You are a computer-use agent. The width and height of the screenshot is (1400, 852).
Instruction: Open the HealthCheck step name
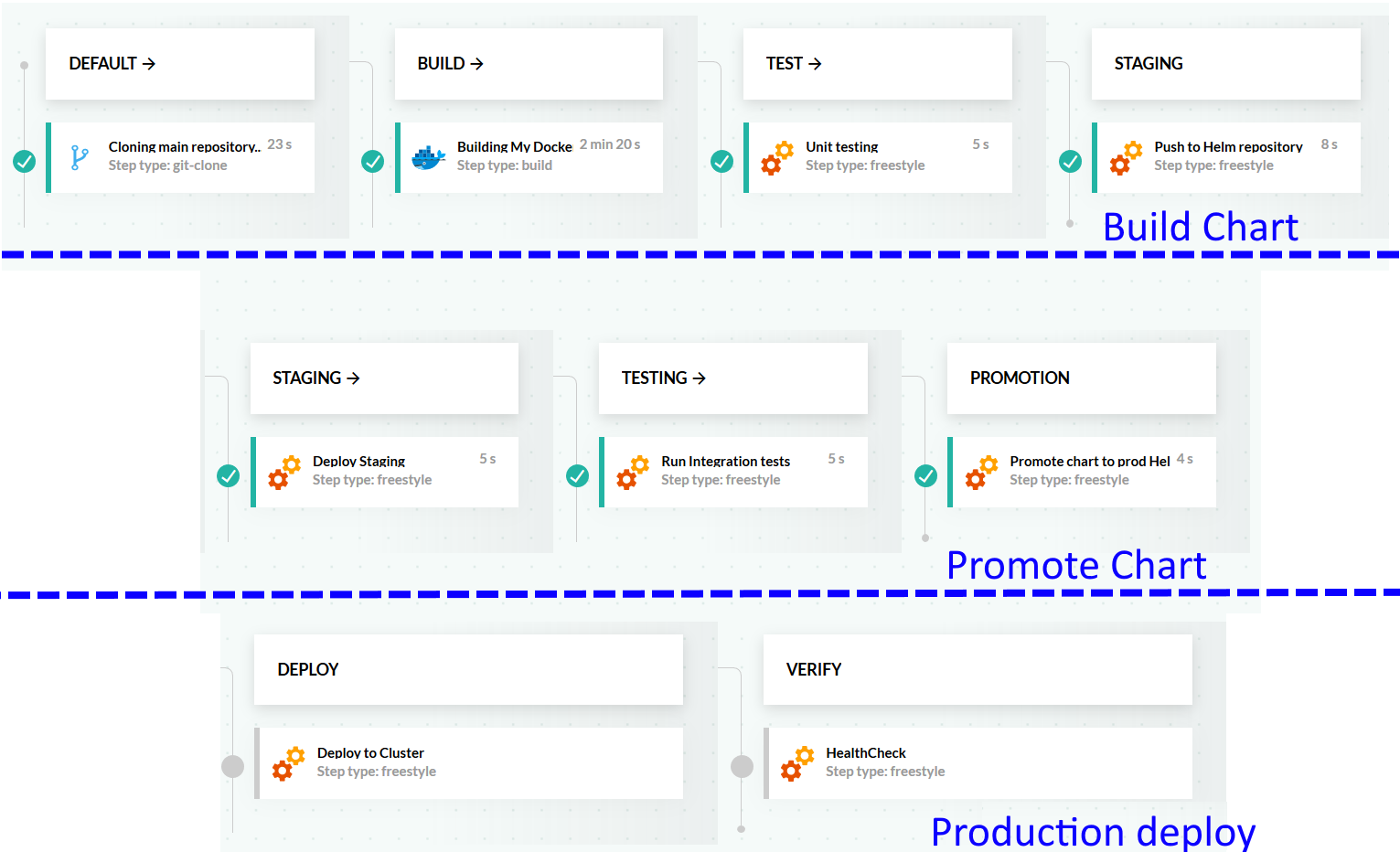865,753
